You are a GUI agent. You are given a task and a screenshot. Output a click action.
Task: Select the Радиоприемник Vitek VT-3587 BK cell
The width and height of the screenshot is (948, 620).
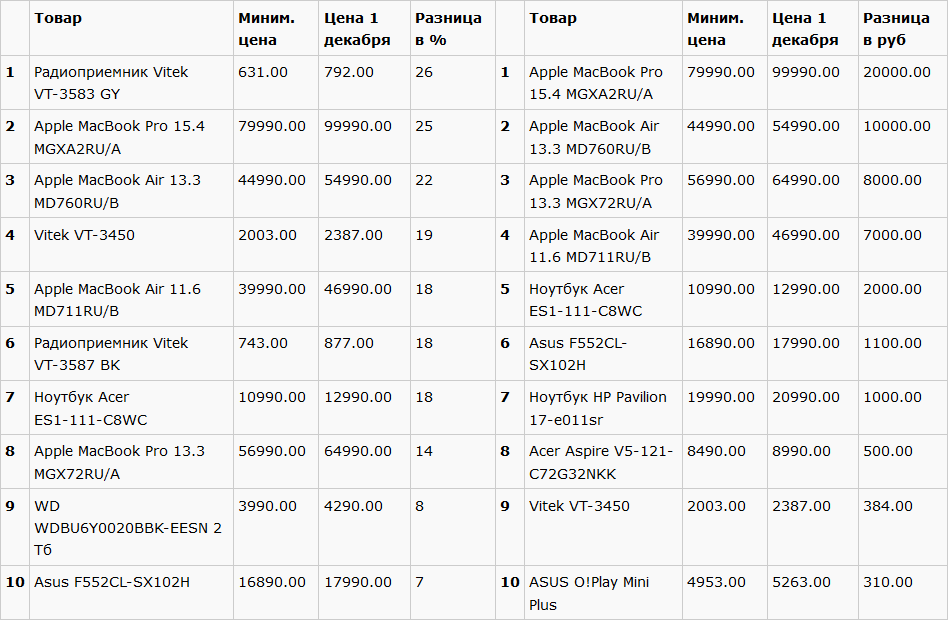pyautogui.click(x=110, y=354)
